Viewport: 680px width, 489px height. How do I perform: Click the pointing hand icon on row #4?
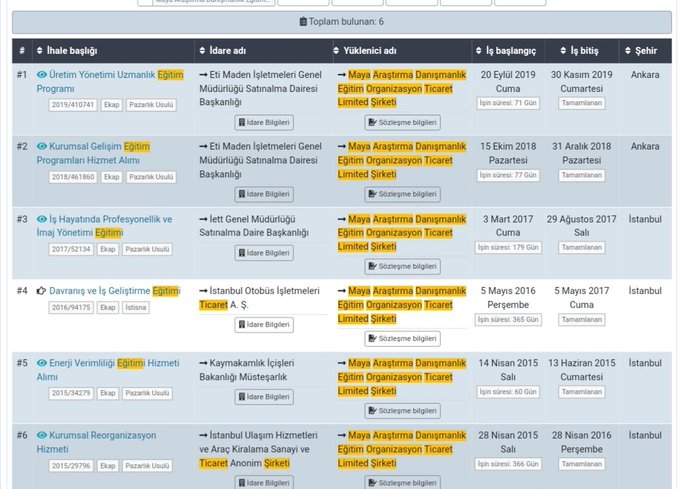click(42, 291)
